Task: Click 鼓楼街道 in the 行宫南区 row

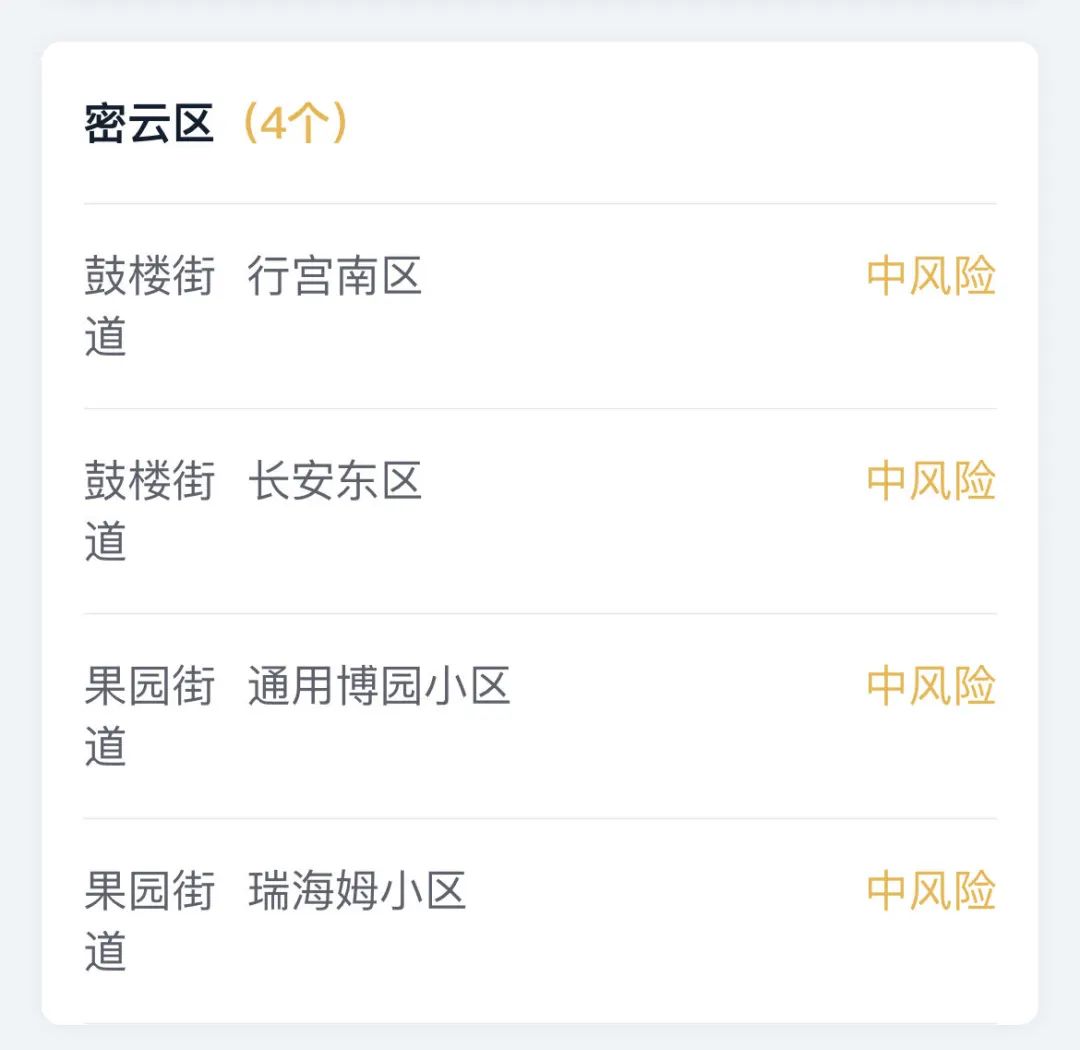Action: (x=149, y=305)
